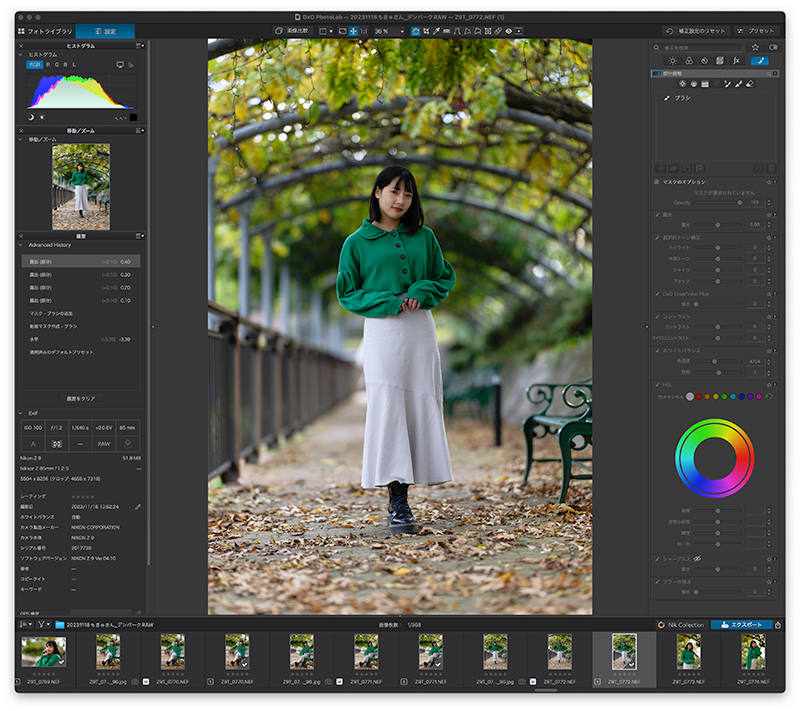The image size is (800, 711).
Task: Collapse the Move/Zoom section chevron
Action: pos(21,139)
